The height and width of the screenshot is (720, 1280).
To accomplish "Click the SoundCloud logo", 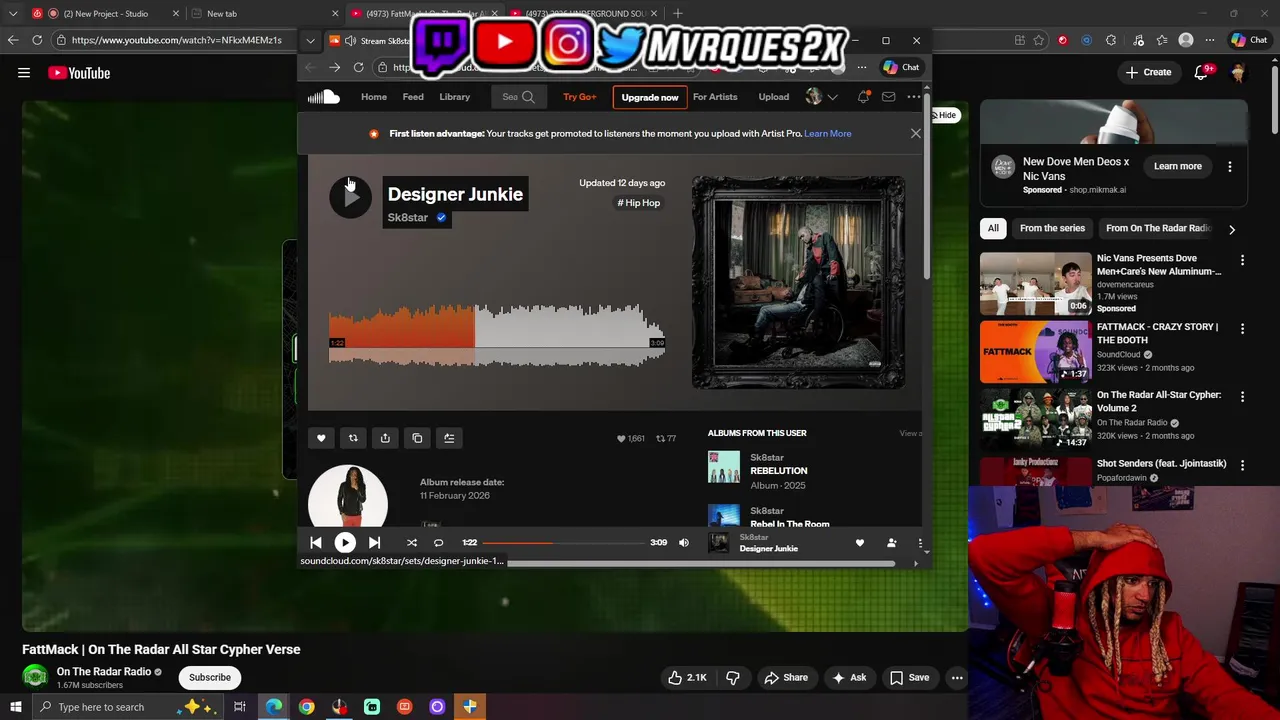I will pos(324,97).
